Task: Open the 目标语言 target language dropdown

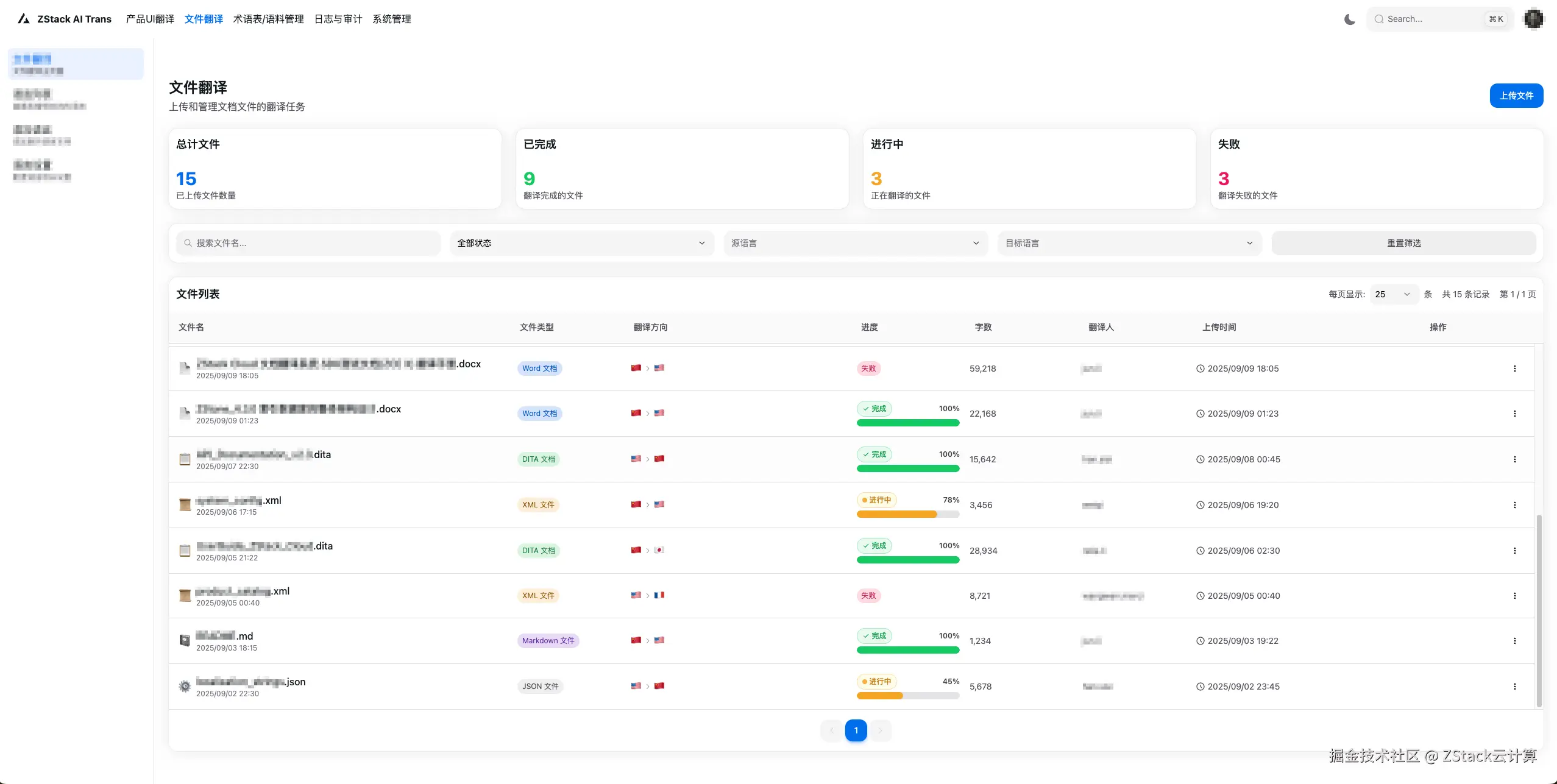Action: point(1129,243)
